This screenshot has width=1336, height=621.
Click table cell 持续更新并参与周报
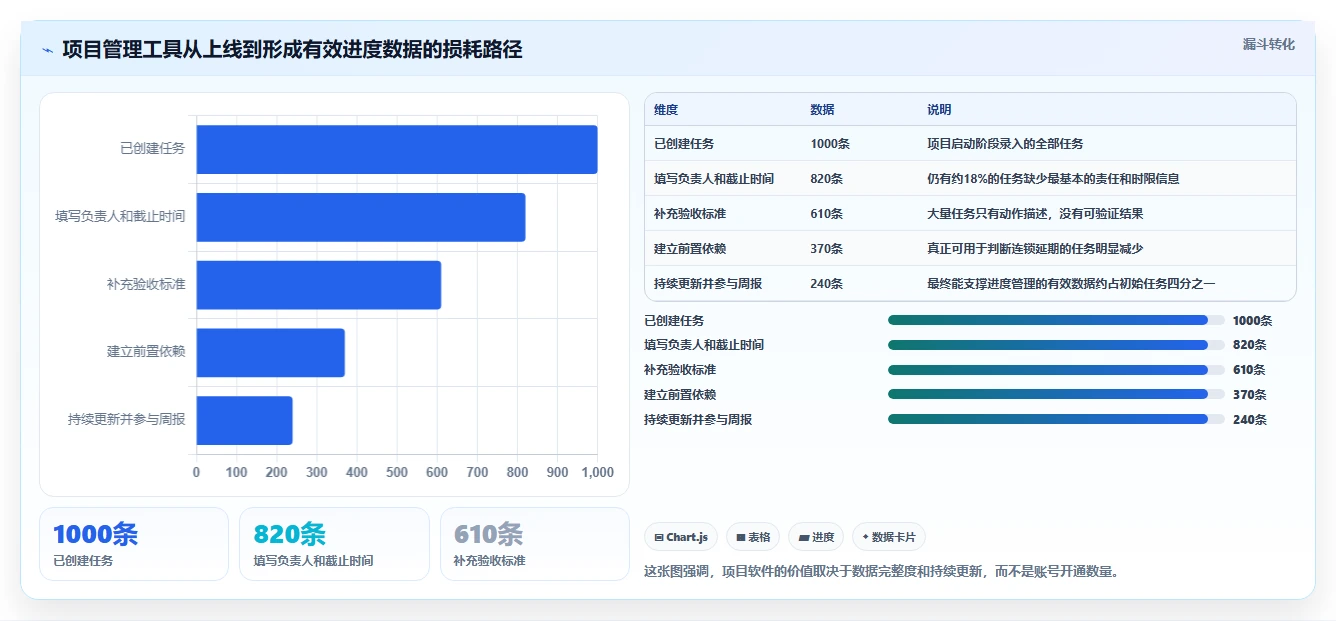(x=708, y=284)
